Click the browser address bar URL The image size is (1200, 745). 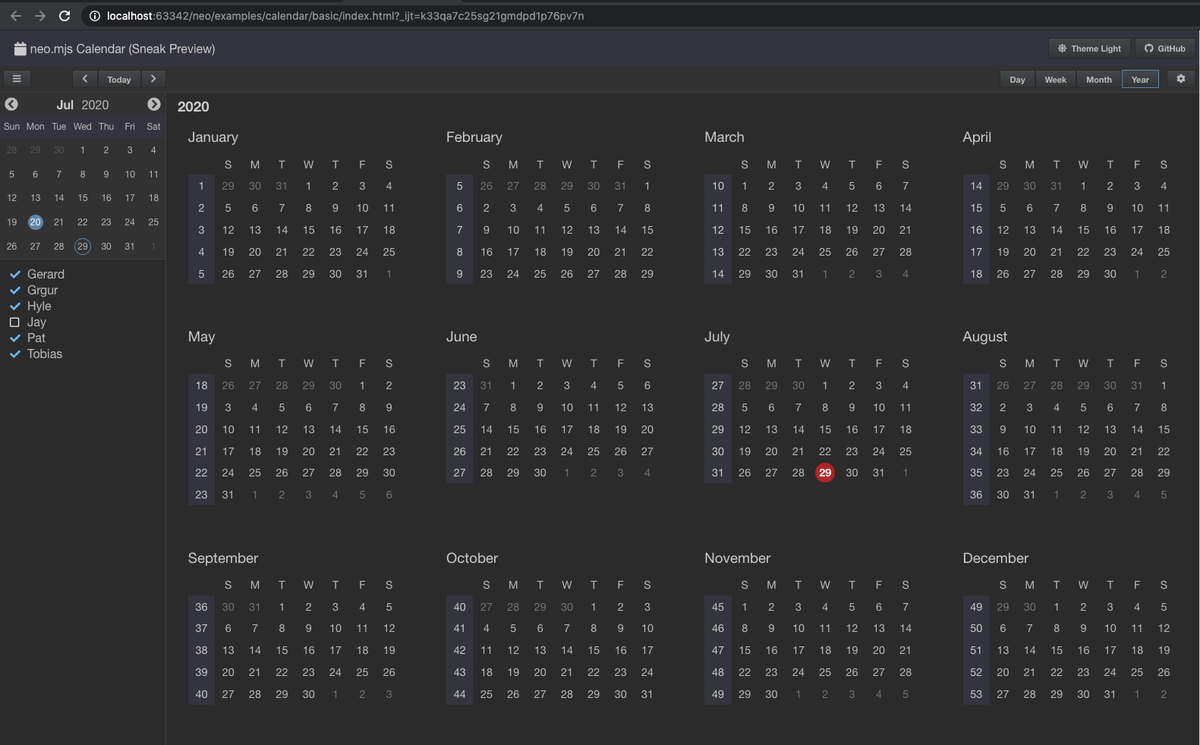click(x=345, y=16)
